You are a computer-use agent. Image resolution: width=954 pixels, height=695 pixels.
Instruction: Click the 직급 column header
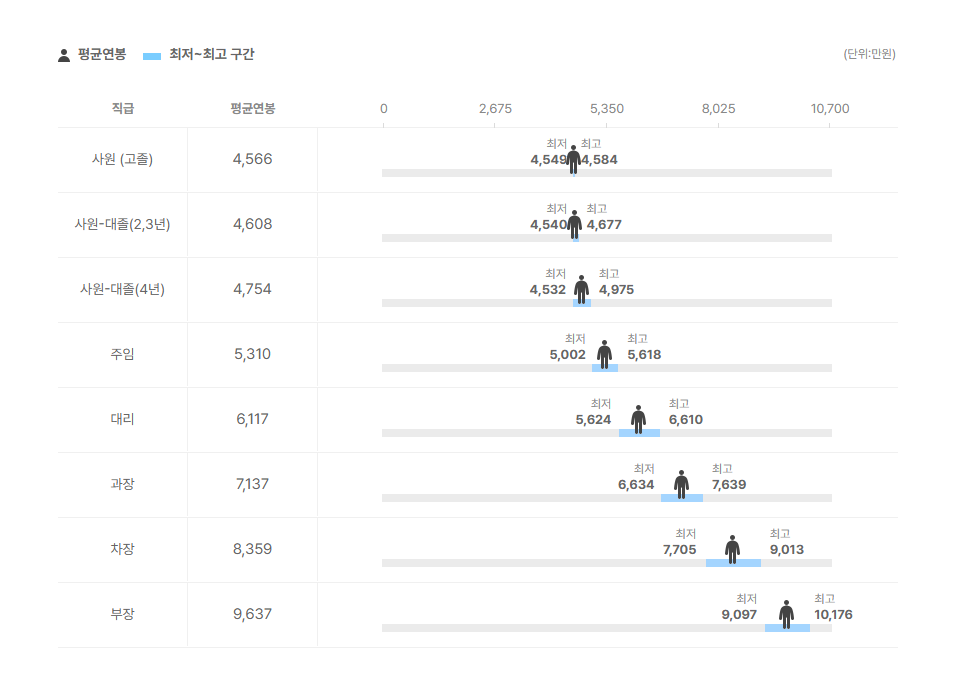pyautogui.click(x=123, y=108)
